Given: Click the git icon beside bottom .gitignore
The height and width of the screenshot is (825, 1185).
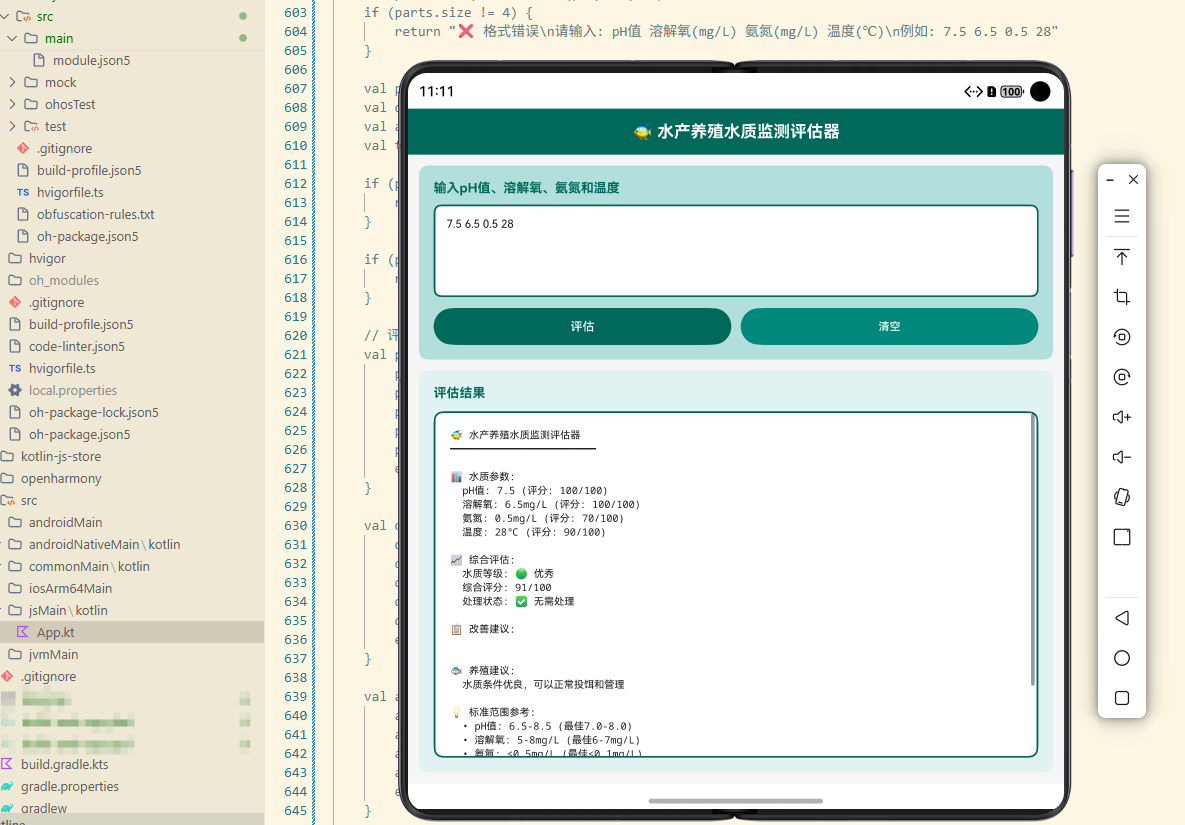Looking at the screenshot, I should pyautogui.click(x=7, y=676).
